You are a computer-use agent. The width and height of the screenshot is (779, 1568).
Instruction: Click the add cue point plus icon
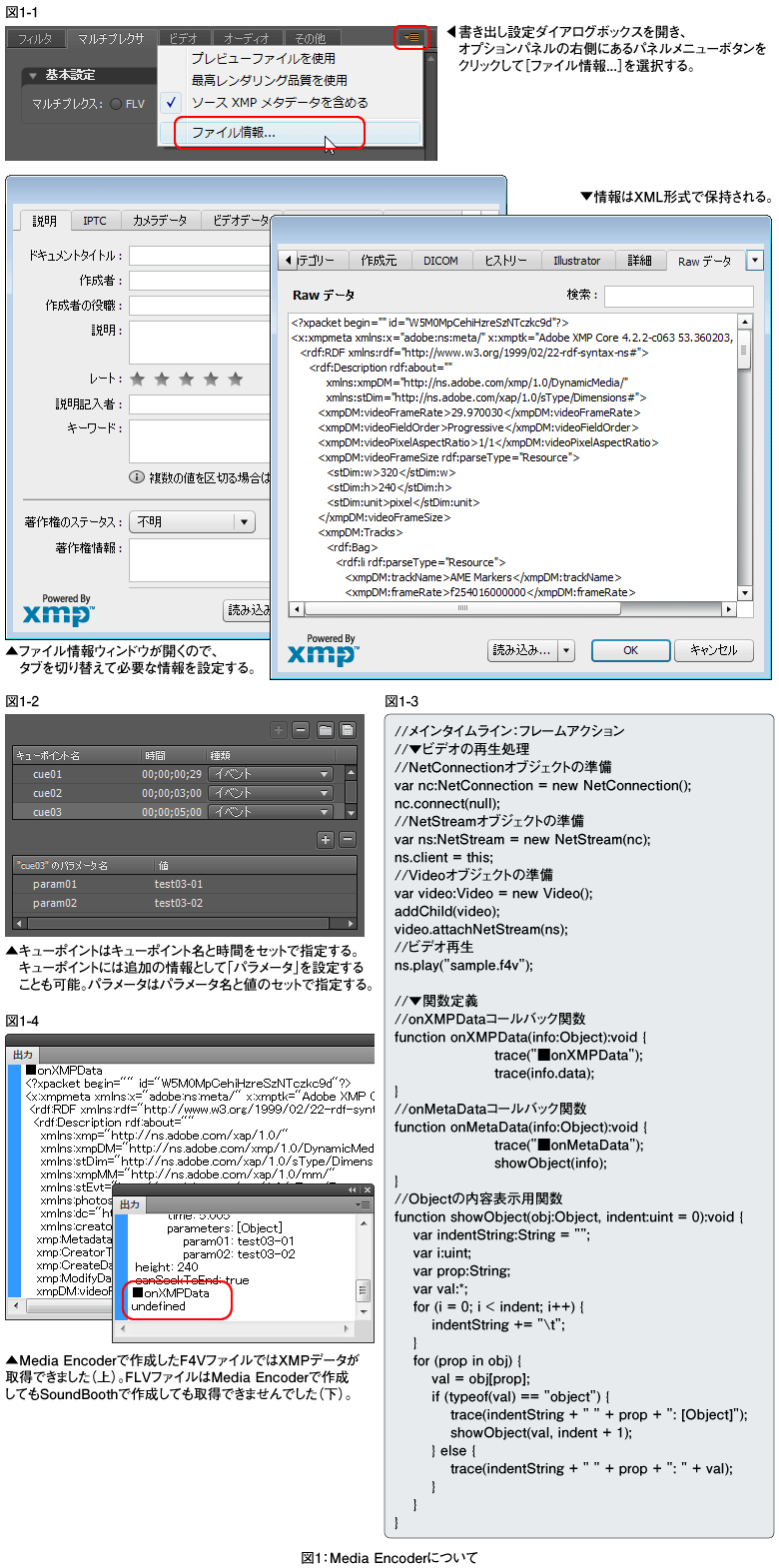279,731
